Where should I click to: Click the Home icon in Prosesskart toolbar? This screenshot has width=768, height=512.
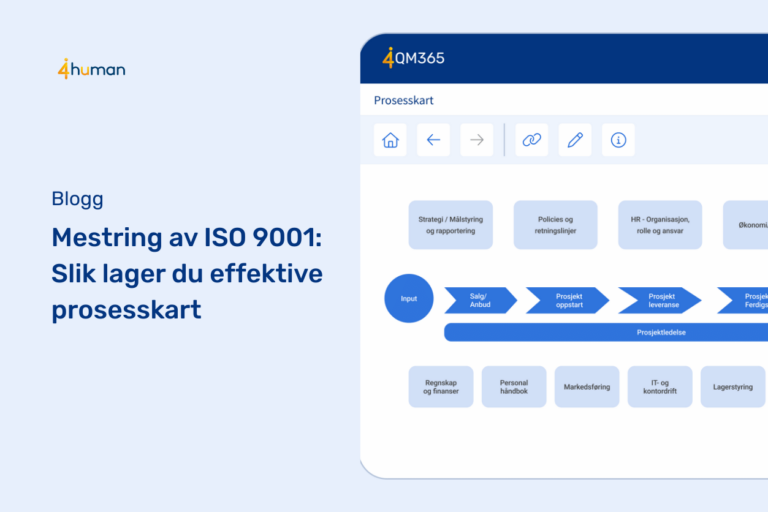pyautogui.click(x=390, y=140)
